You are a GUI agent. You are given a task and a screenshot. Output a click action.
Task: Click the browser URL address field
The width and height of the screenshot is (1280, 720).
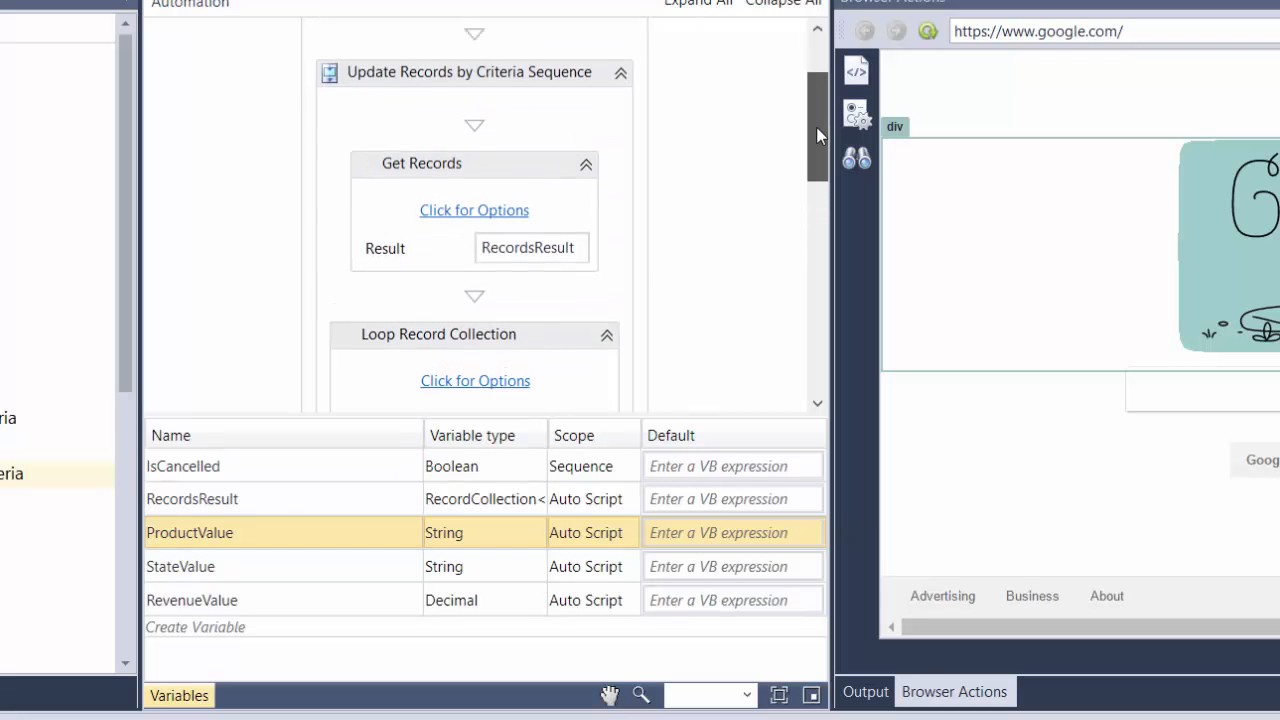click(x=1114, y=31)
